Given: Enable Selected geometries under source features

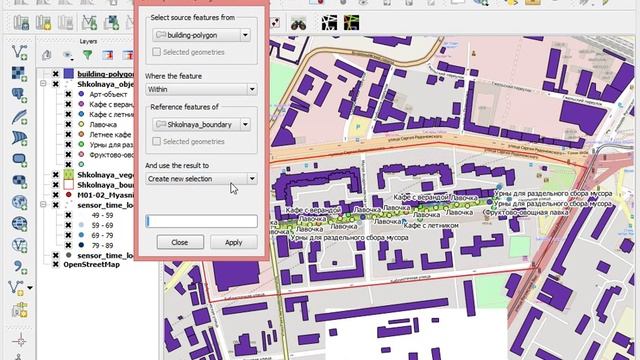Looking at the screenshot, I should coord(156,52).
